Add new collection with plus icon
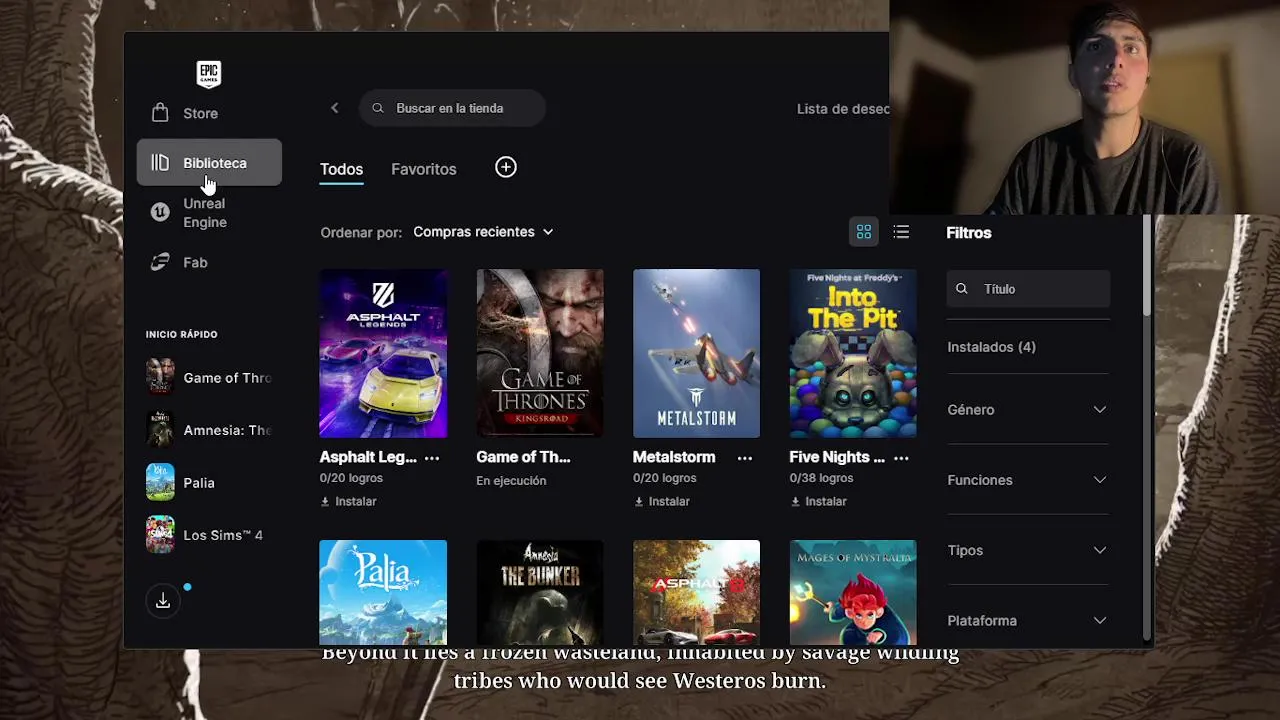This screenshot has height=720, width=1280. (506, 167)
